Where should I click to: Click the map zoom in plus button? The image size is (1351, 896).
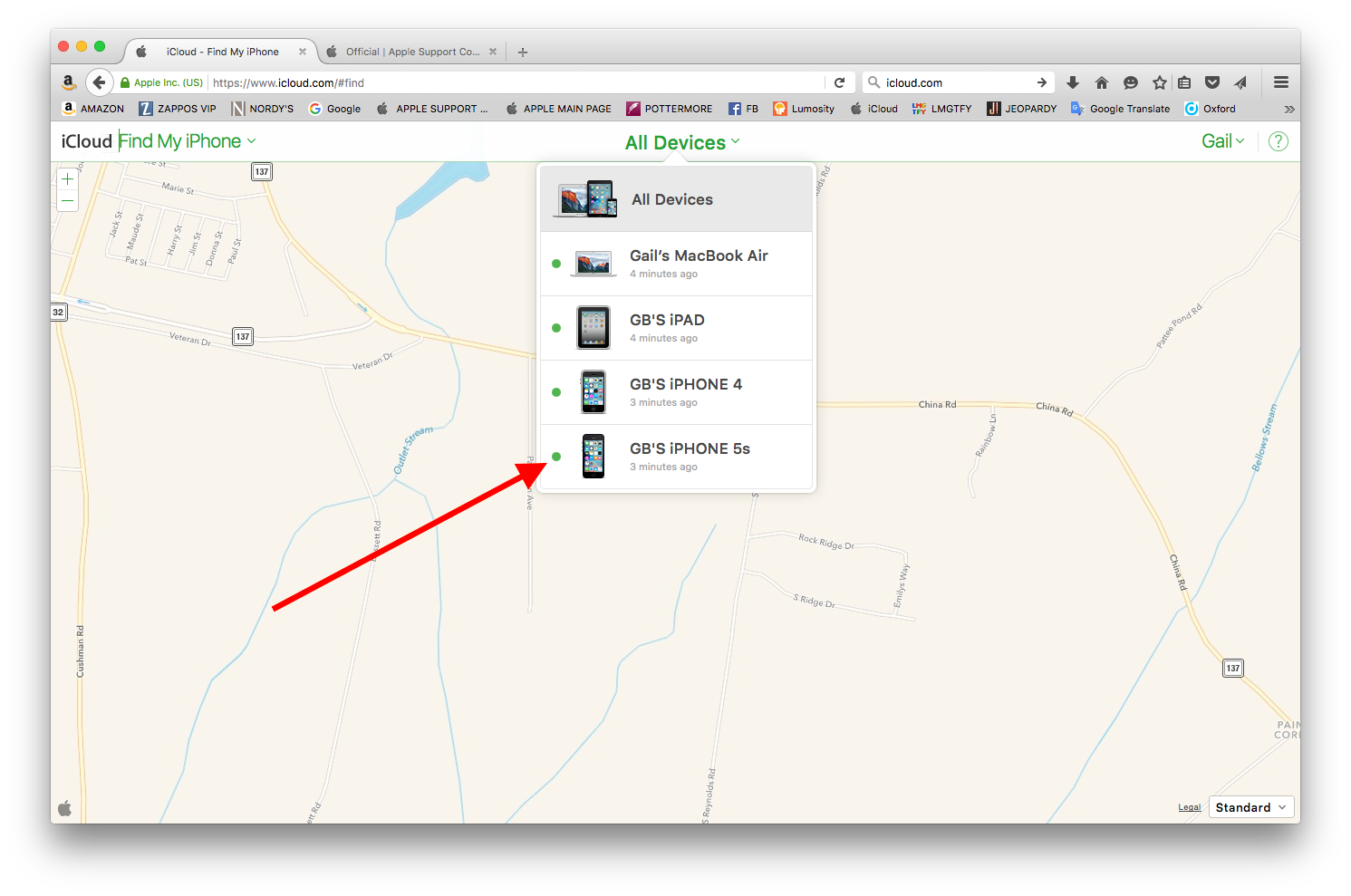pos(67,179)
